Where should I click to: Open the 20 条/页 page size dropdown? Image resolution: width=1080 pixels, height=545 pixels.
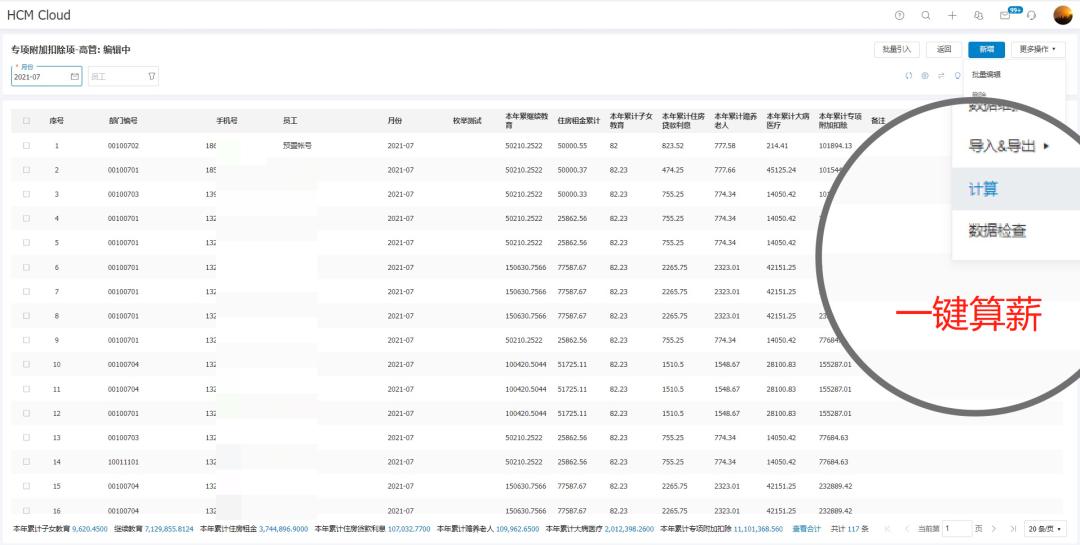1044,528
